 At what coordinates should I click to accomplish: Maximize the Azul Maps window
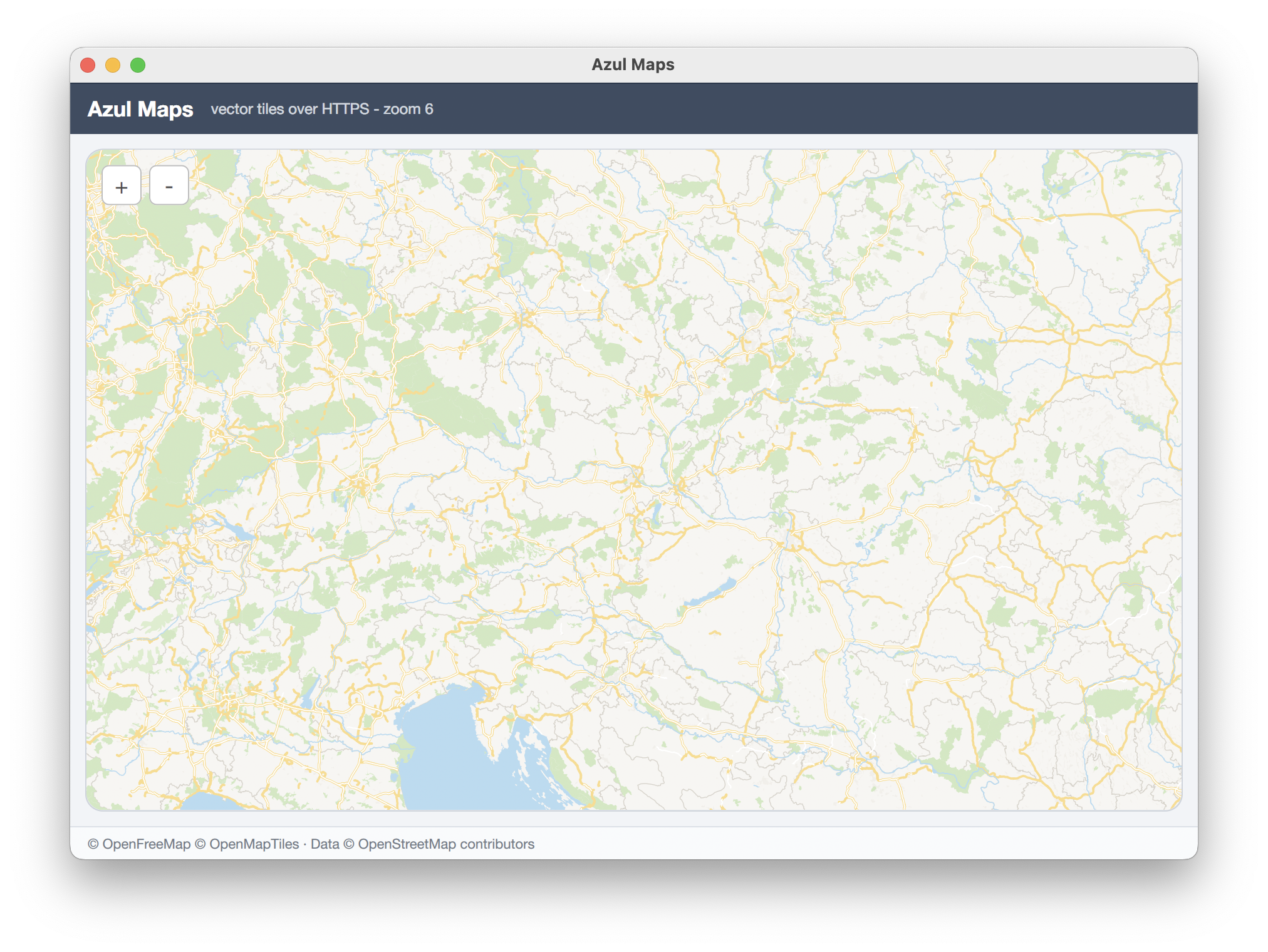pos(138,65)
